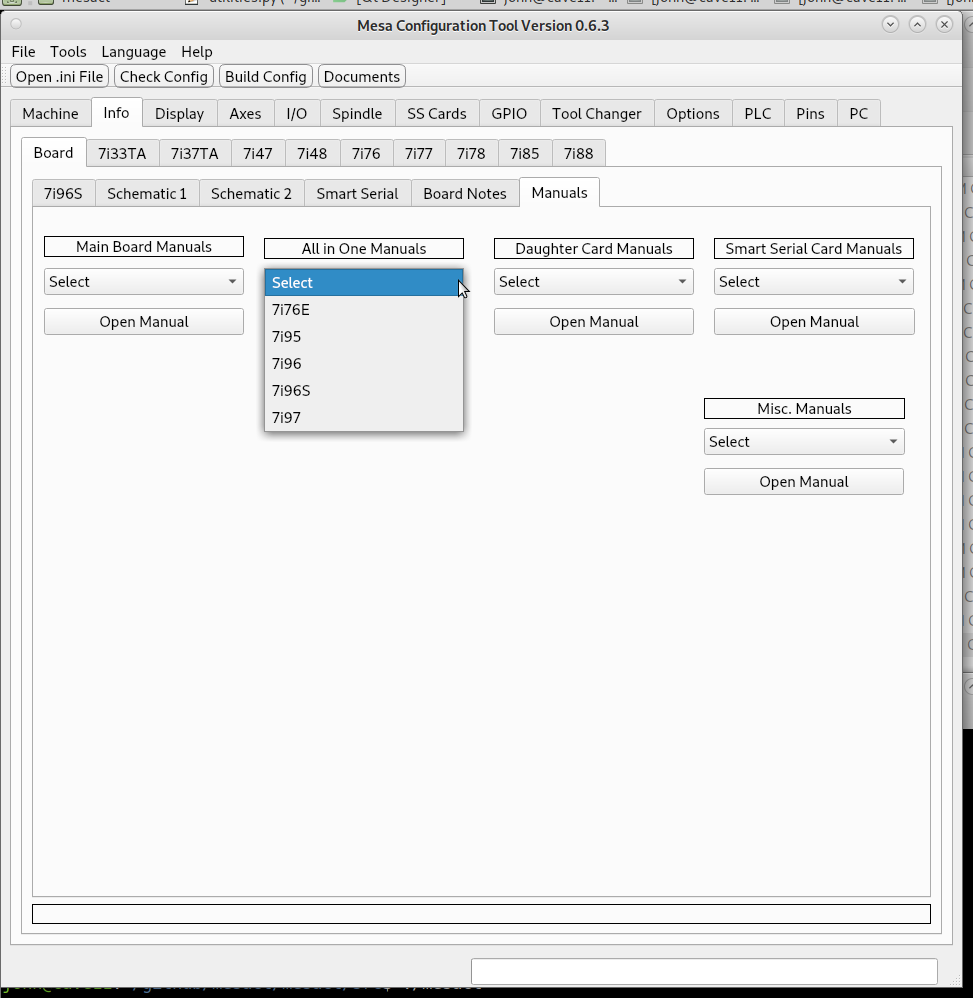Select the Info tab
The width and height of the screenshot is (973, 998).
[116, 113]
